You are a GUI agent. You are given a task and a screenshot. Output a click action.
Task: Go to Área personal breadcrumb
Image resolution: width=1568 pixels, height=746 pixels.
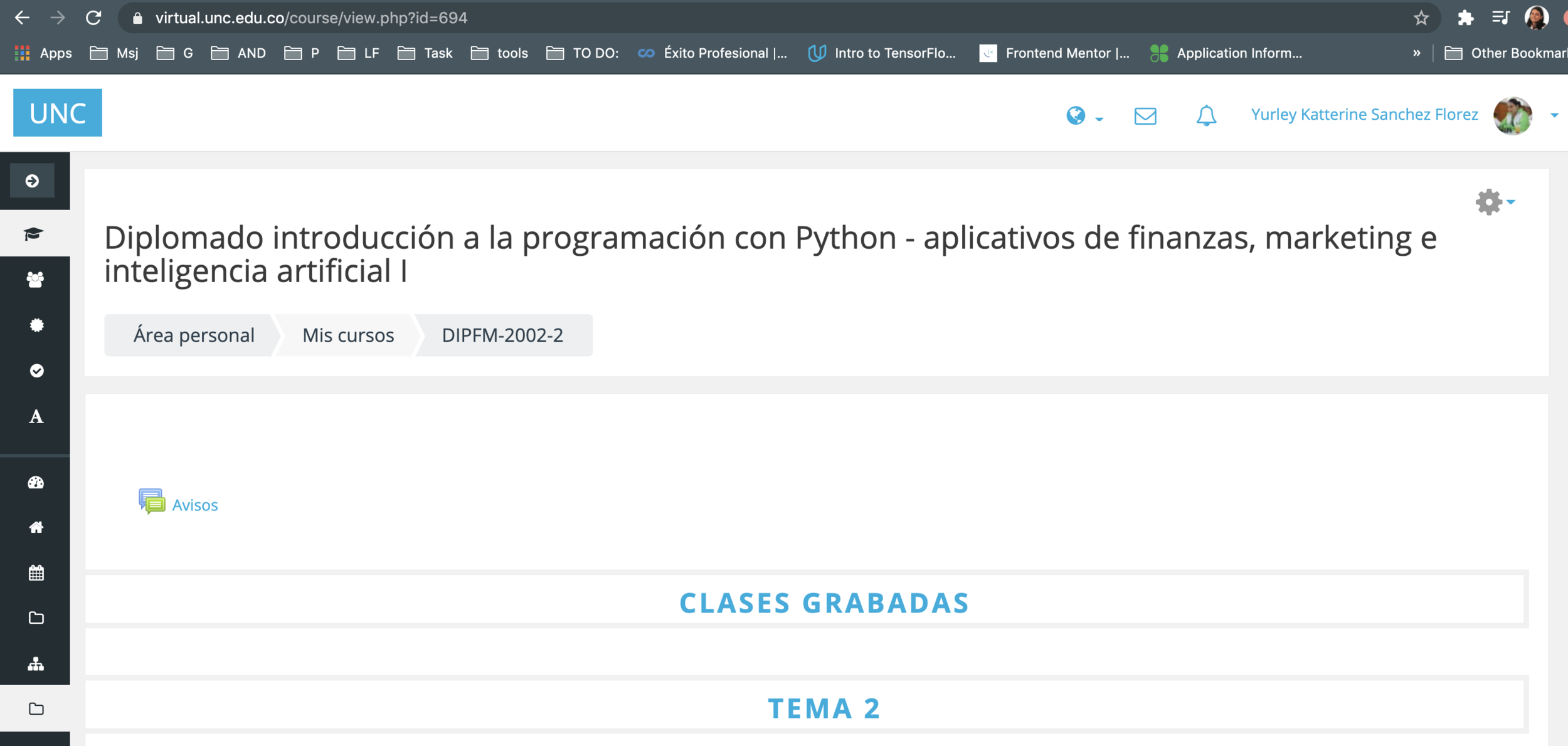coord(194,335)
